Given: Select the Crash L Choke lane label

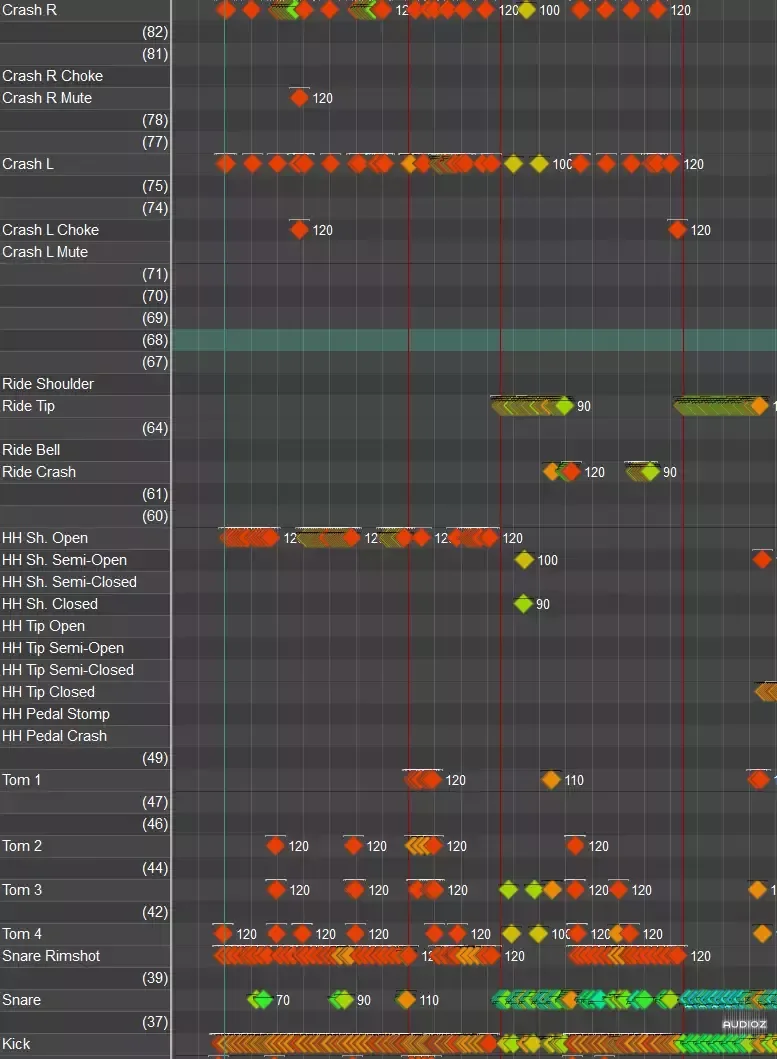Looking at the screenshot, I should click(x=51, y=230).
